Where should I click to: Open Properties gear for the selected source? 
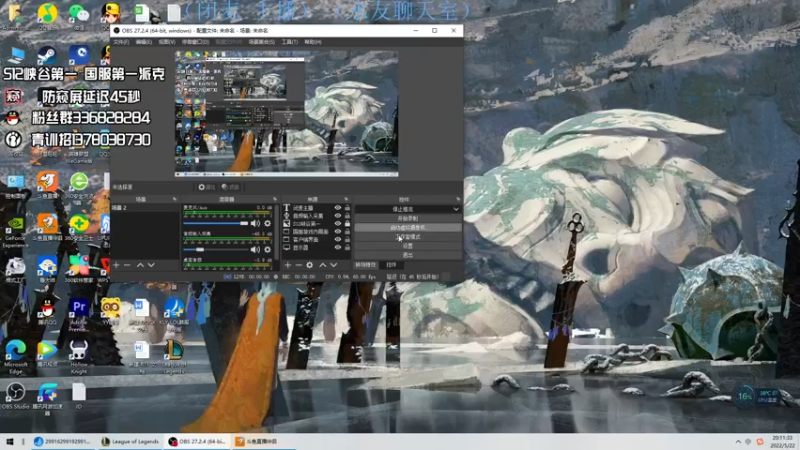pyautogui.click(x=207, y=187)
